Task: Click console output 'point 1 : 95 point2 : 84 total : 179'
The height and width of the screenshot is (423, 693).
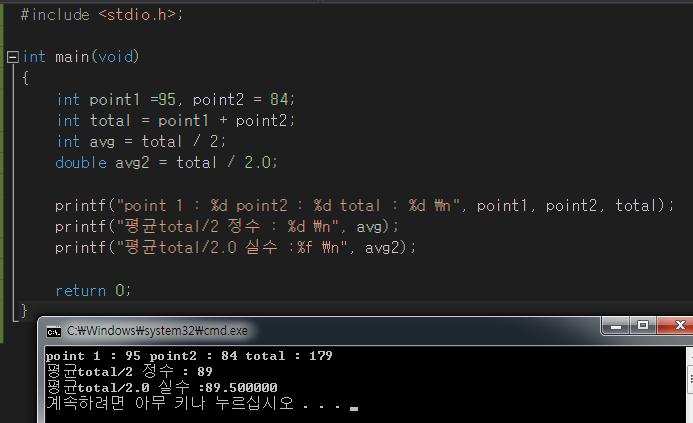Action: 189,356
